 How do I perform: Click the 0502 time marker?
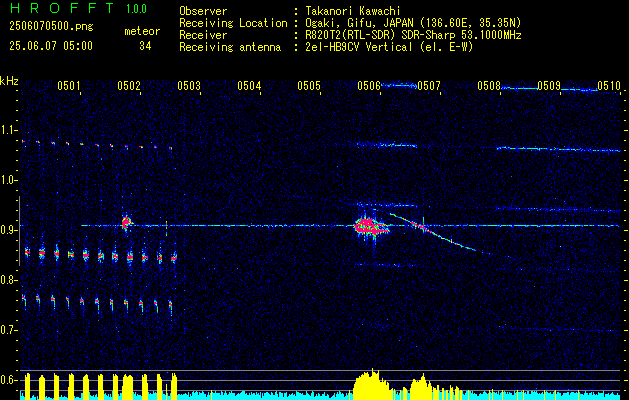point(129,85)
